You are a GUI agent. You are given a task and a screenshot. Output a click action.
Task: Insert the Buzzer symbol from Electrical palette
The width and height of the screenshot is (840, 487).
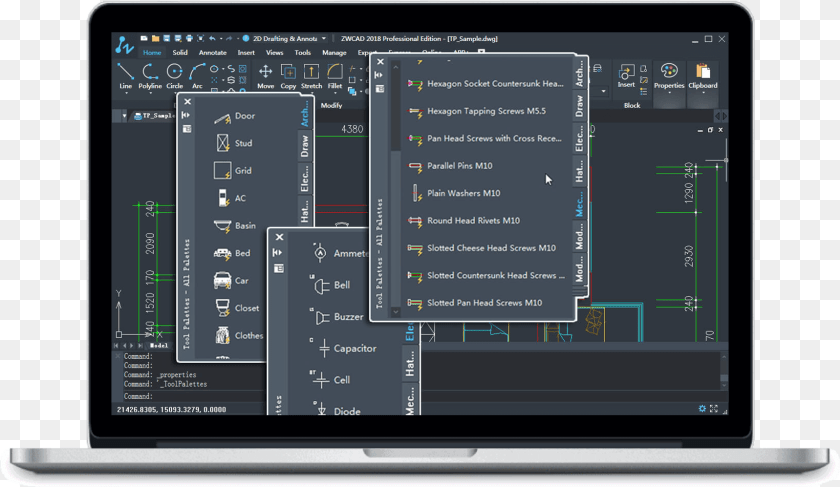[x=339, y=317]
